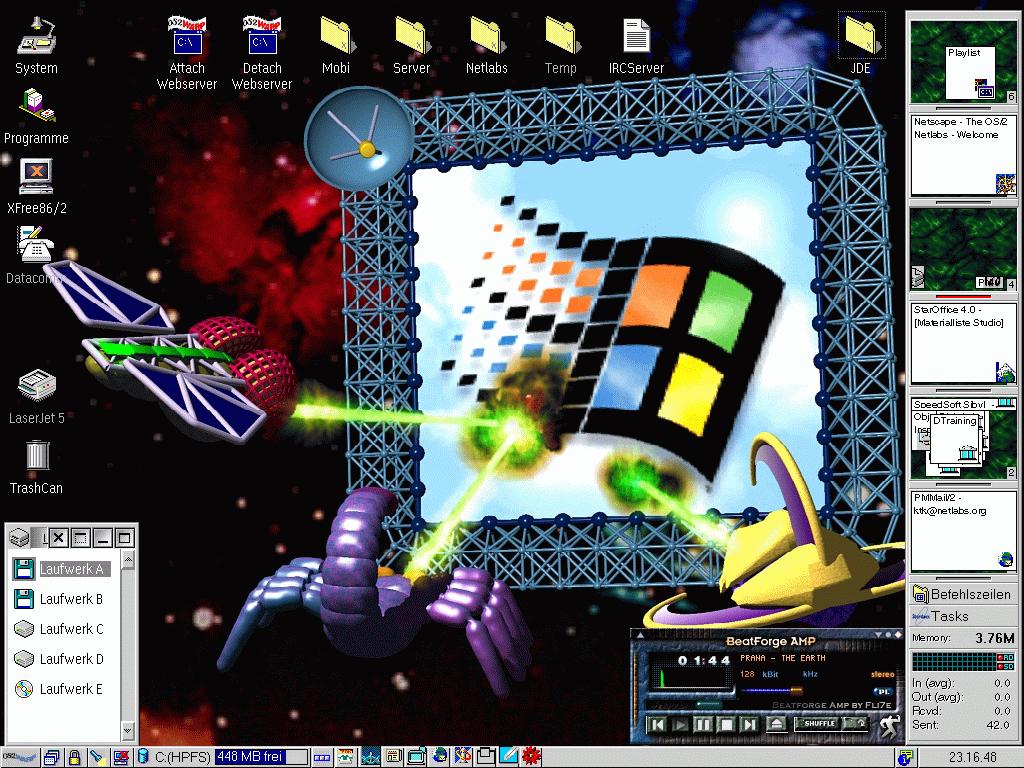Click the RD indicator in network monitor

[x=1006, y=657]
